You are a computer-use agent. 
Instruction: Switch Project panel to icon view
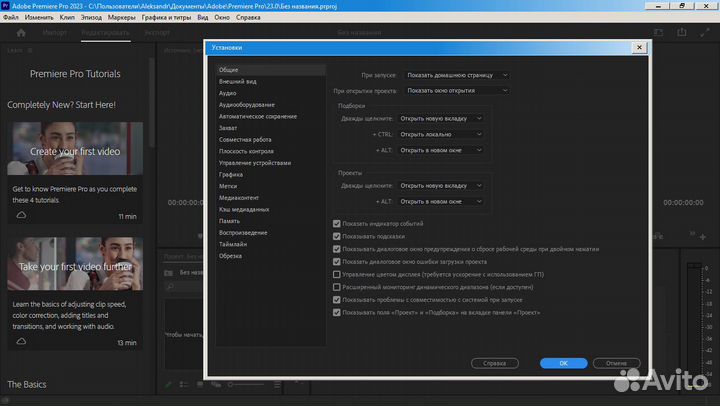200,384
